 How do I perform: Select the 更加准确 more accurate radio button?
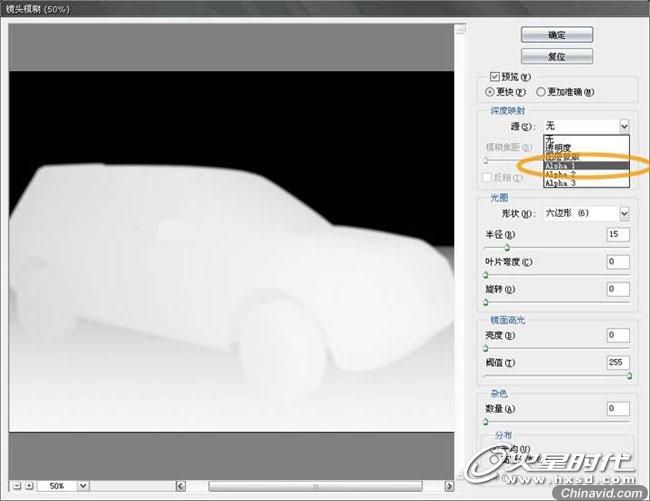(x=541, y=92)
